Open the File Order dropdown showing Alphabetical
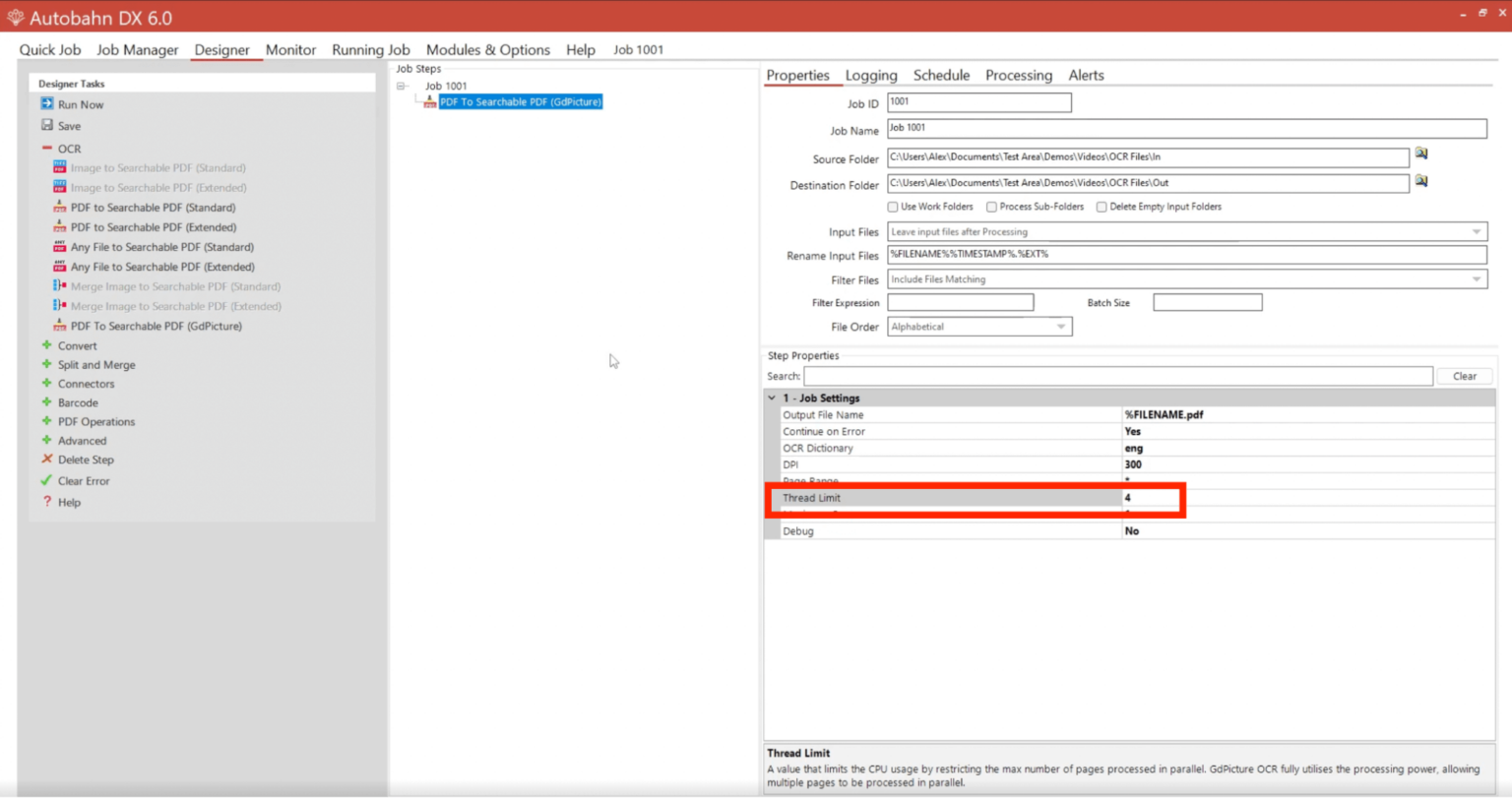The width and height of the screenshot is (1512, 798). coord(1061,326)
